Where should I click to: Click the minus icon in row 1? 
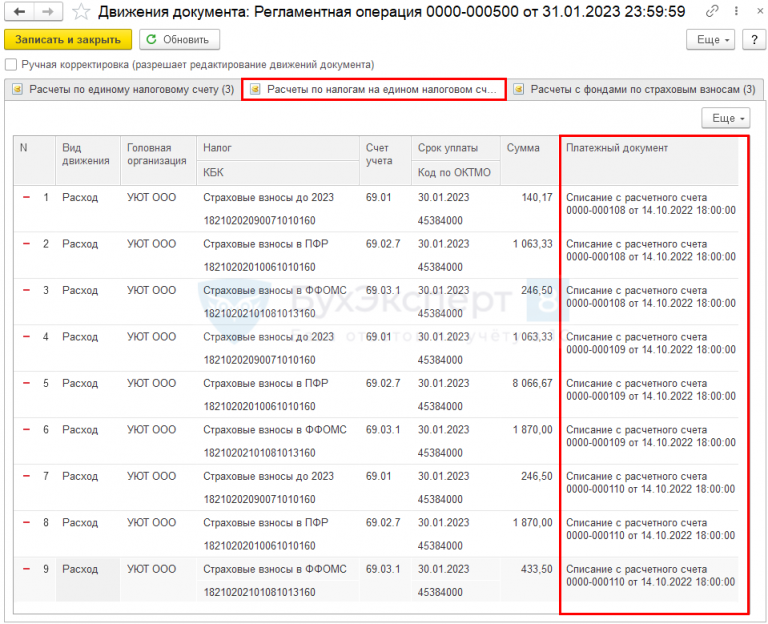(x=26, y=197)
